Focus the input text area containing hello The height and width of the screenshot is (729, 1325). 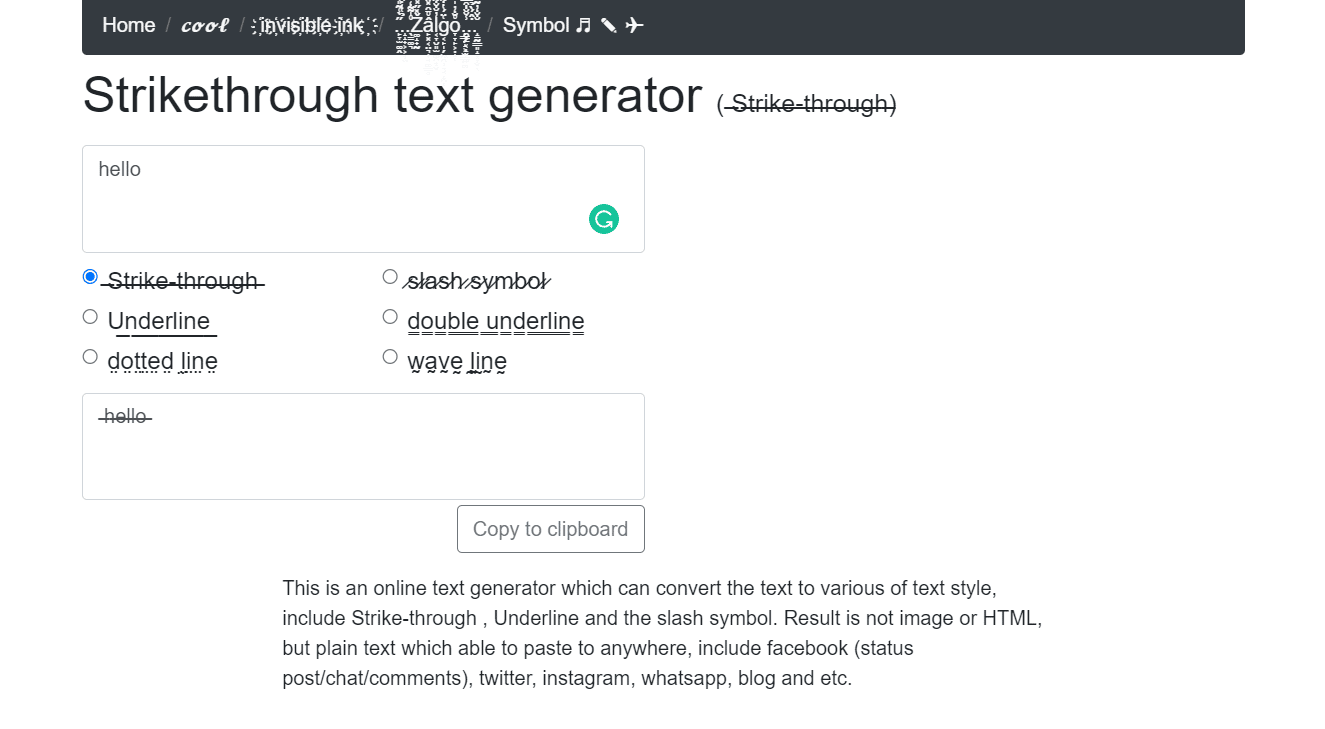pyautogui.click(x=363, y=199)
